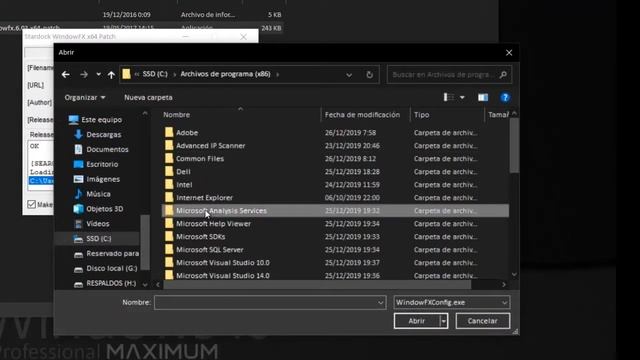Click the Nombre filename input field
Screen dimensions: 640x360
(265, 302)
